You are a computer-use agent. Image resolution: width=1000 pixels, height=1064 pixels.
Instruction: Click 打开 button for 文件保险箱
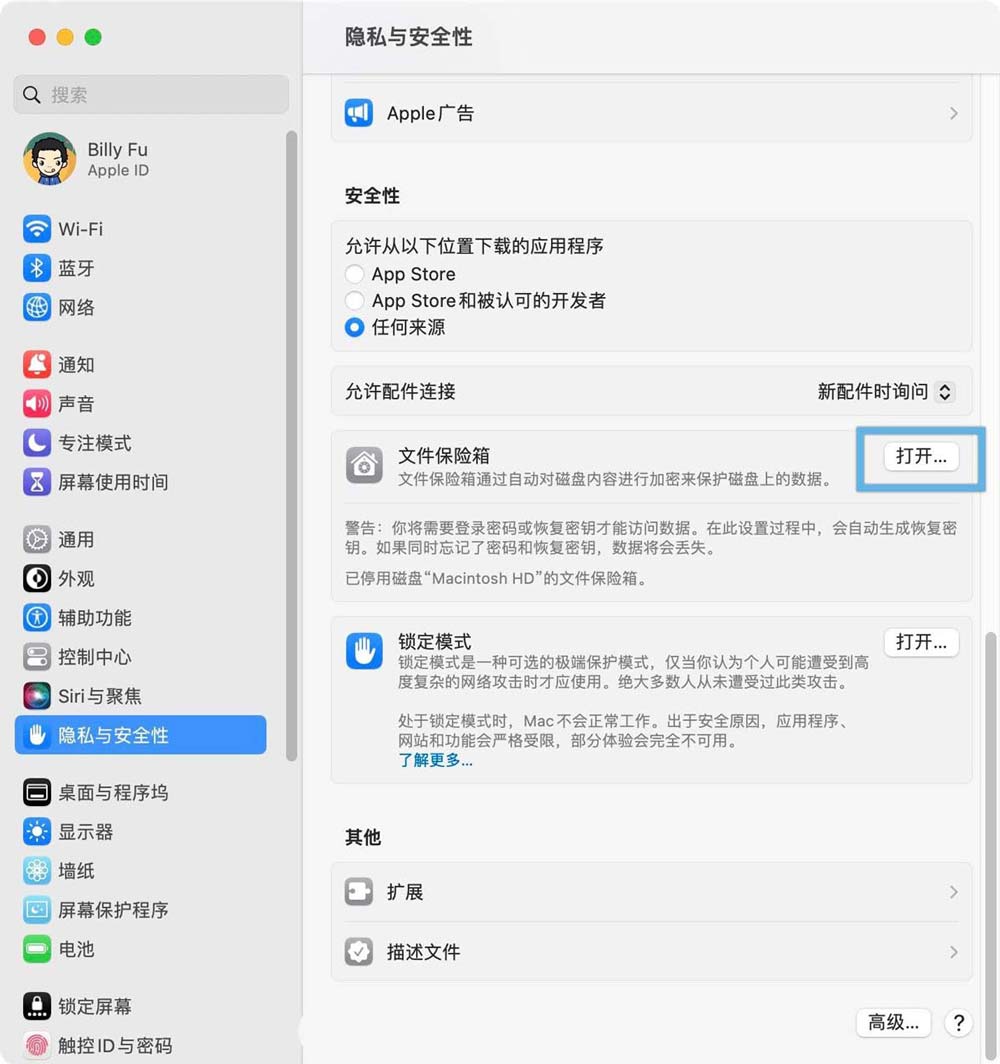[x=921, y=457]
